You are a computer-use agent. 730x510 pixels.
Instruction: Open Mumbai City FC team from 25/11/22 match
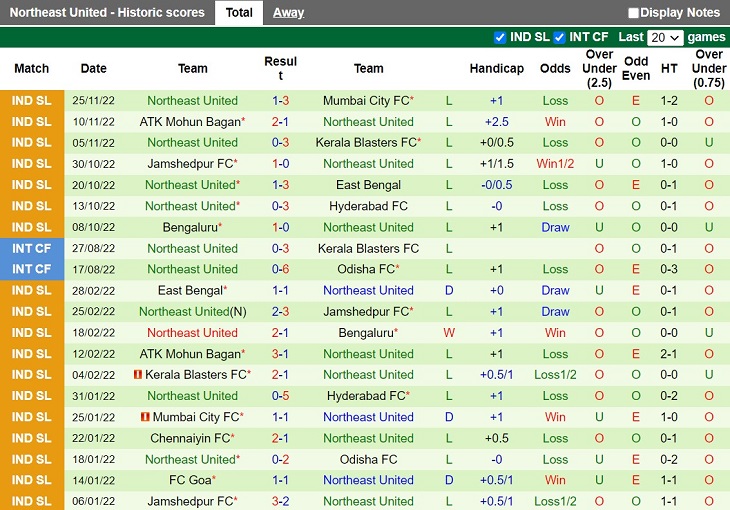(x=365, y=101)
